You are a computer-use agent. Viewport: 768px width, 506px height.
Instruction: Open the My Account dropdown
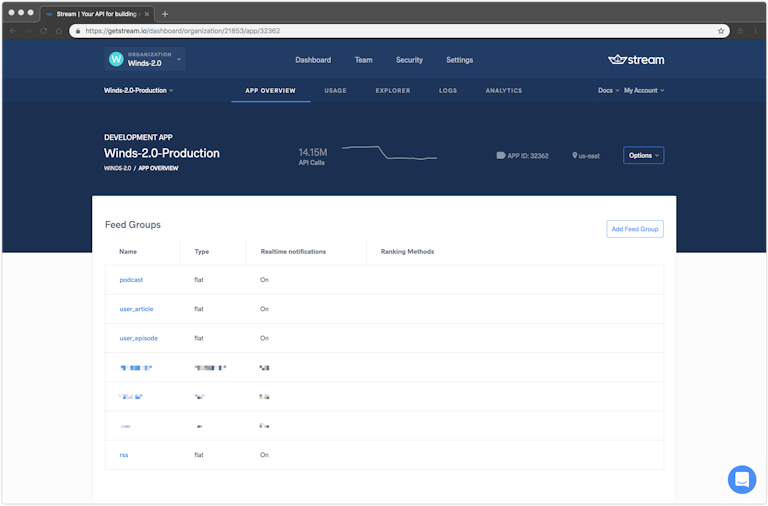pos(644,91)
